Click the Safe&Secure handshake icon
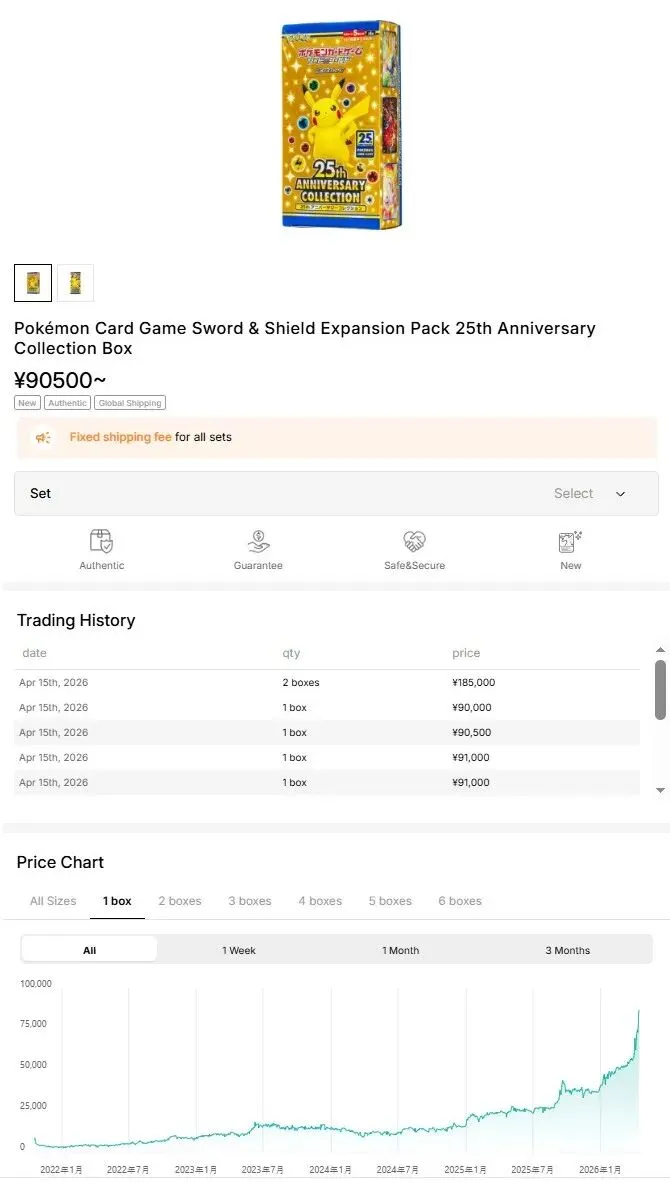Screen dimensions: 670x1183 point(414,541)
